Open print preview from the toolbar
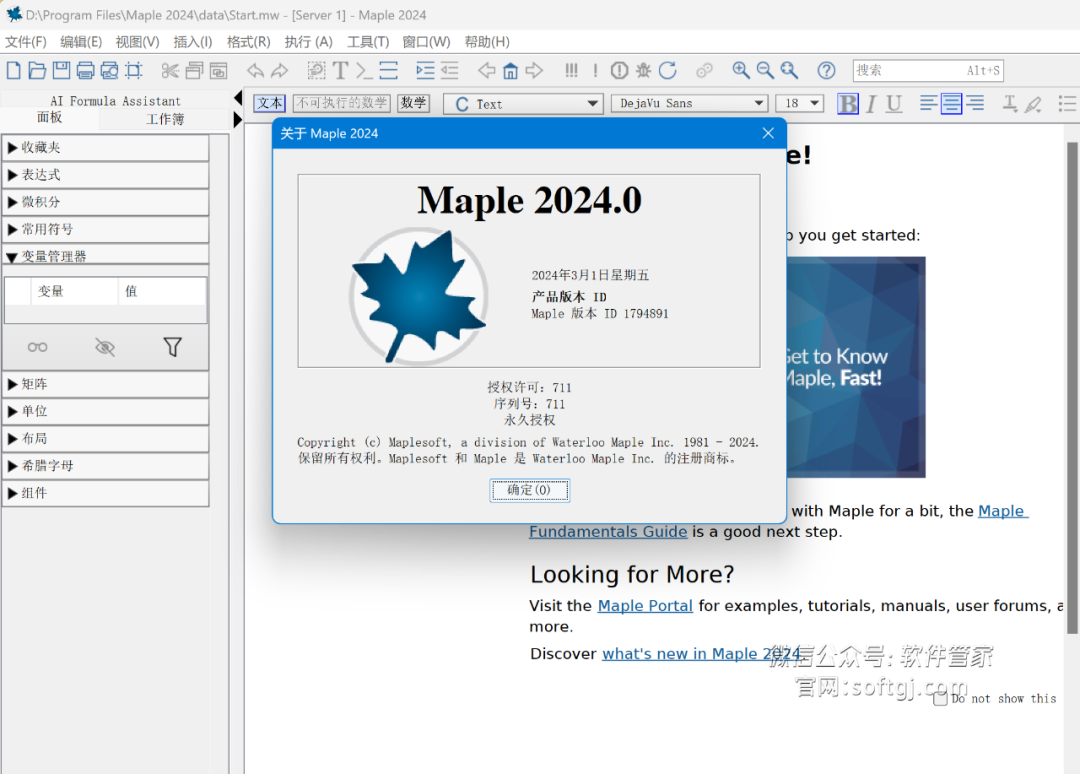 point(110,70)
